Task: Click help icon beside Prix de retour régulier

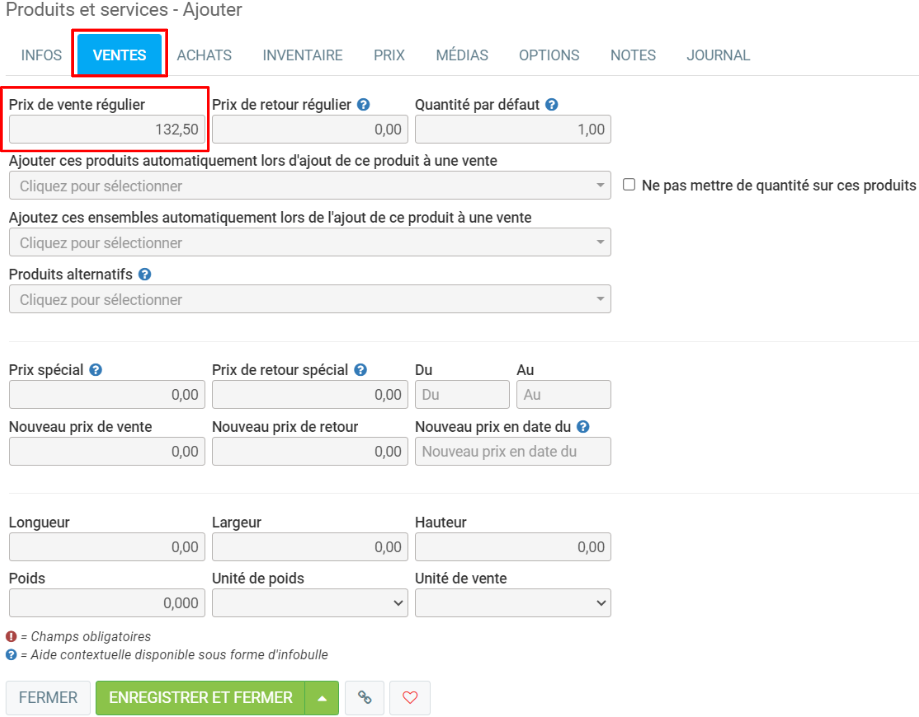Action: 364,104
